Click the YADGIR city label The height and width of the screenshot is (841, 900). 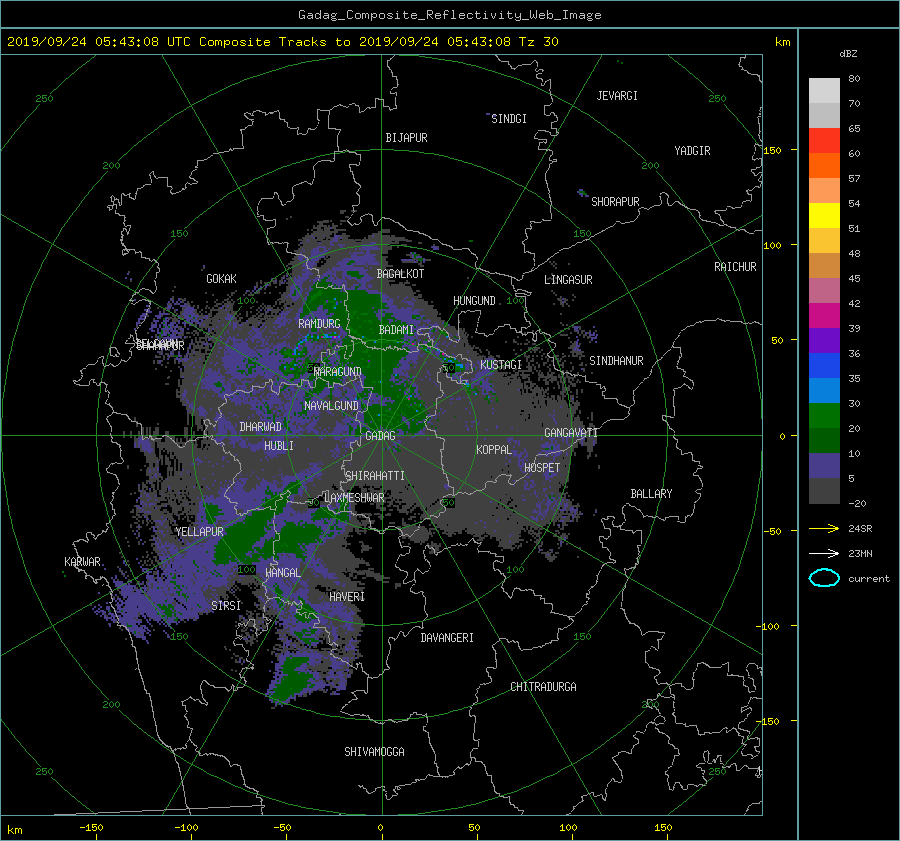[x=692, y=151]
